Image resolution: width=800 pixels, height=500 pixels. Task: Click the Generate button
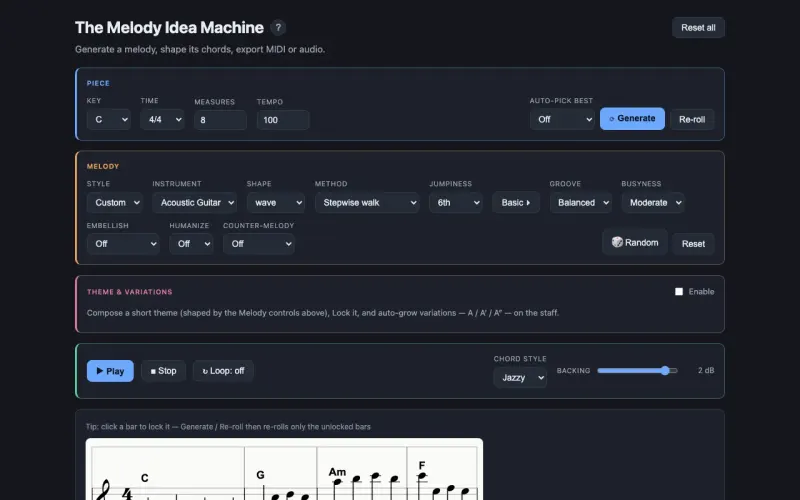pyautogui.click(x=632, y=118)
